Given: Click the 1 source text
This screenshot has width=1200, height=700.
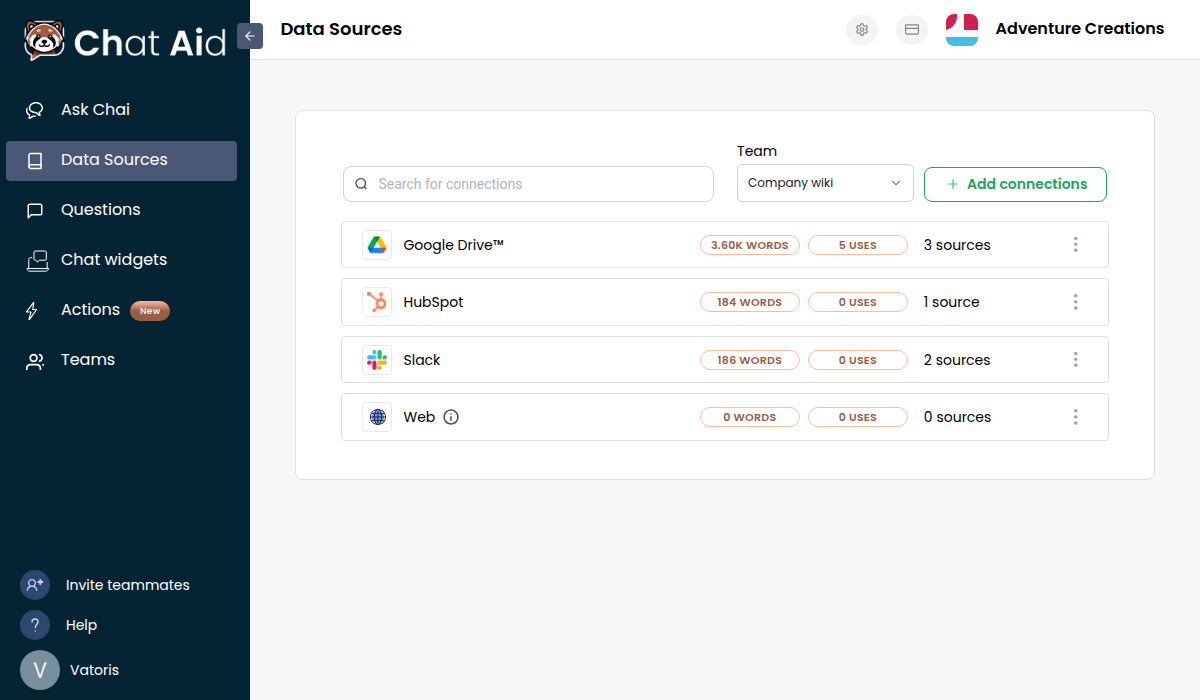Looking at the screenshot, I should pyautogui.click(x=951, y=302).
